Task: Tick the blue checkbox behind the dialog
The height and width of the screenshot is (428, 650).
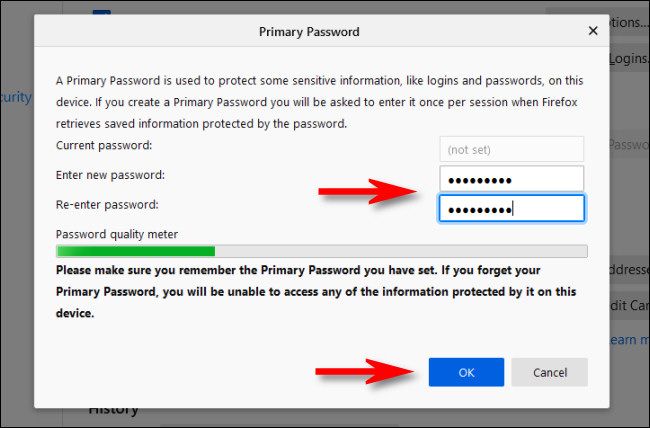Action: (x=101, y=13)
